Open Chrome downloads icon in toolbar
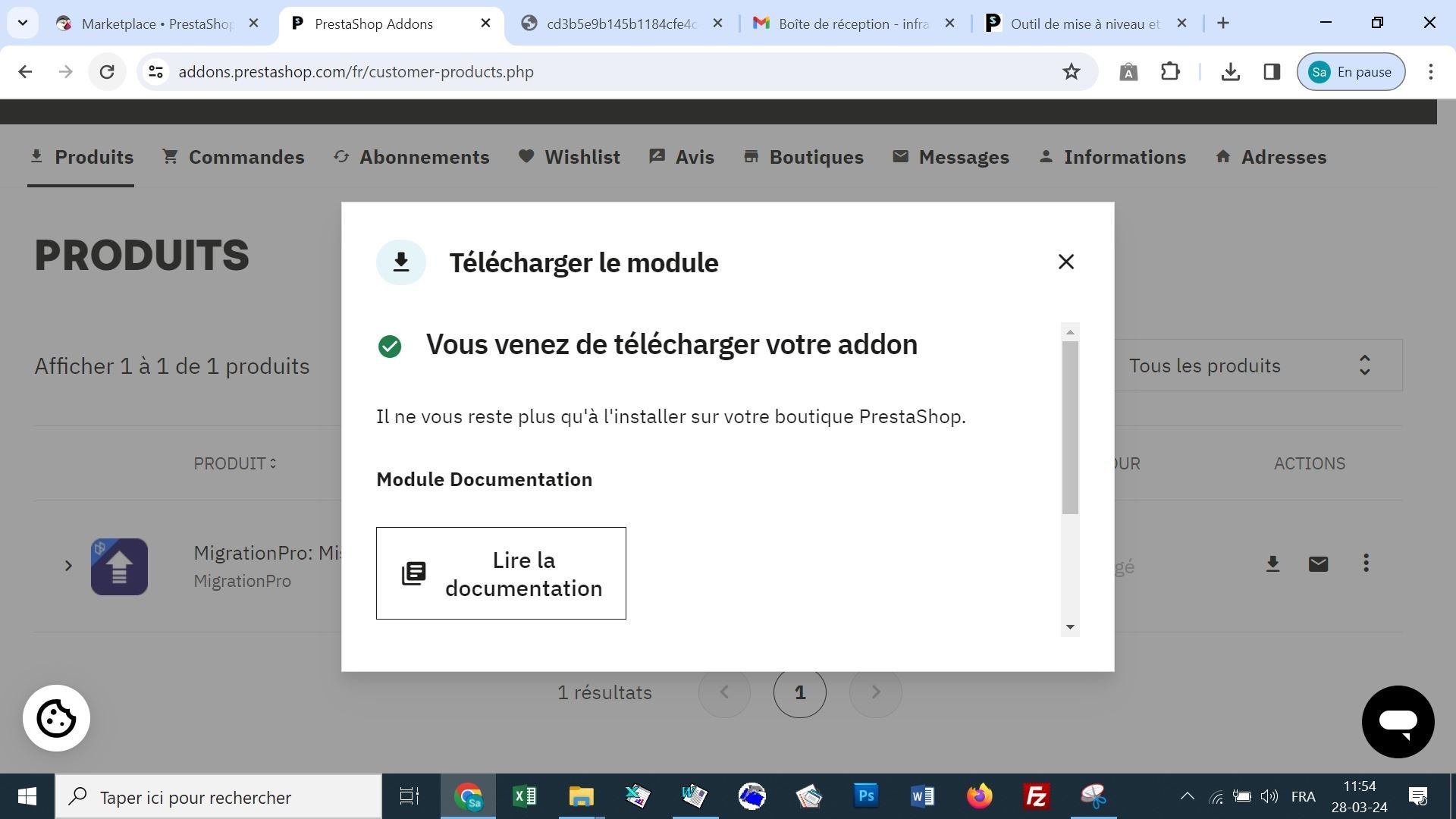The image size is (1456, 819). [1230, 72]
